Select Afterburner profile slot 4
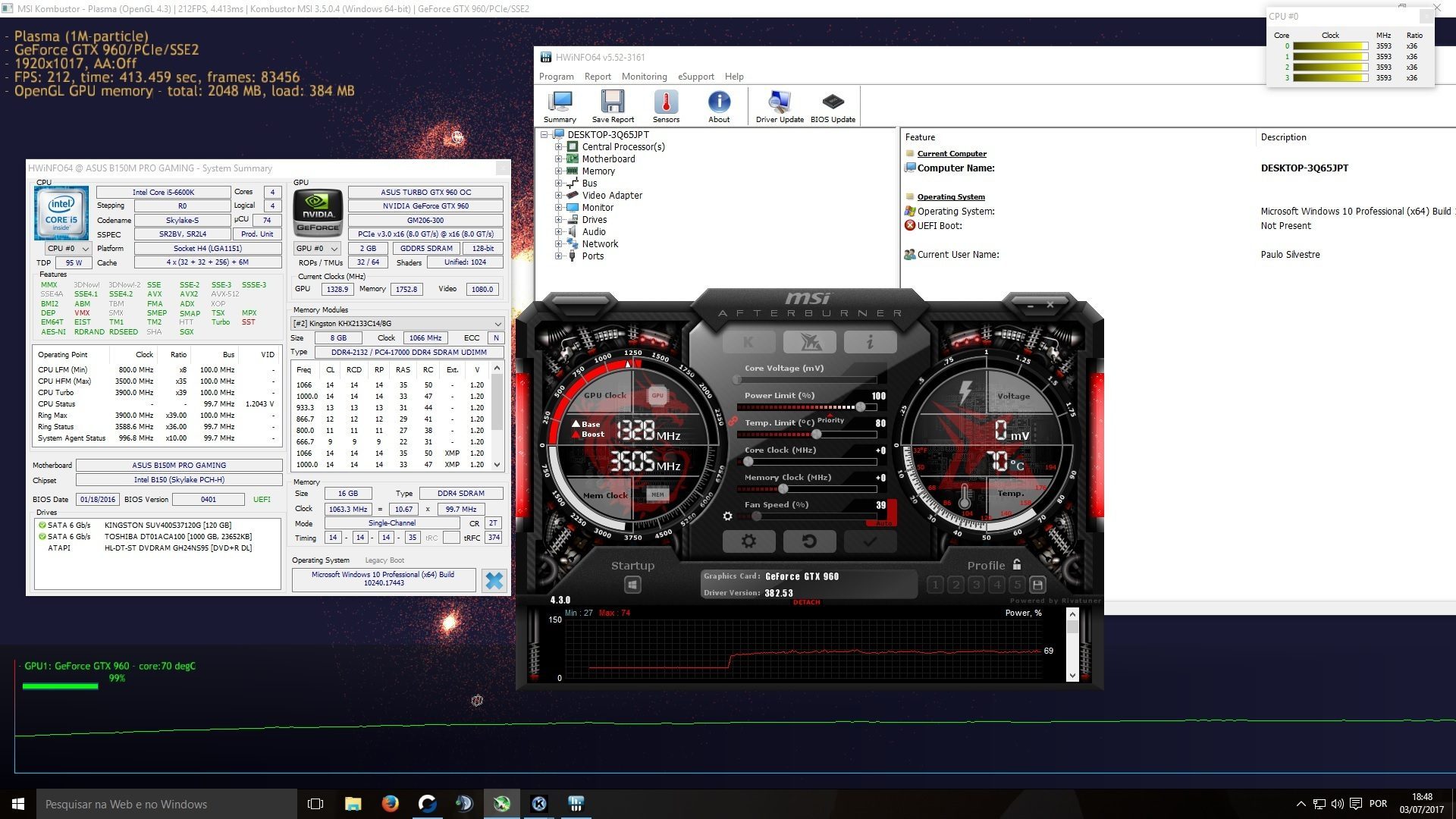 point(996,585)
